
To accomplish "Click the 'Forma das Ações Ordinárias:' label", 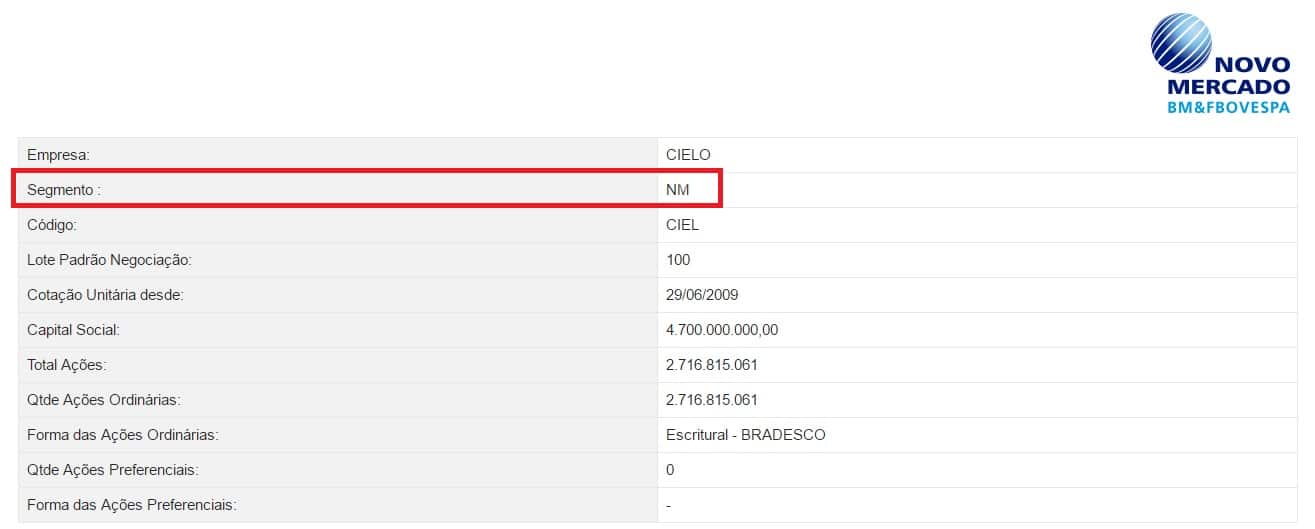I will click(x=123, y=435).
